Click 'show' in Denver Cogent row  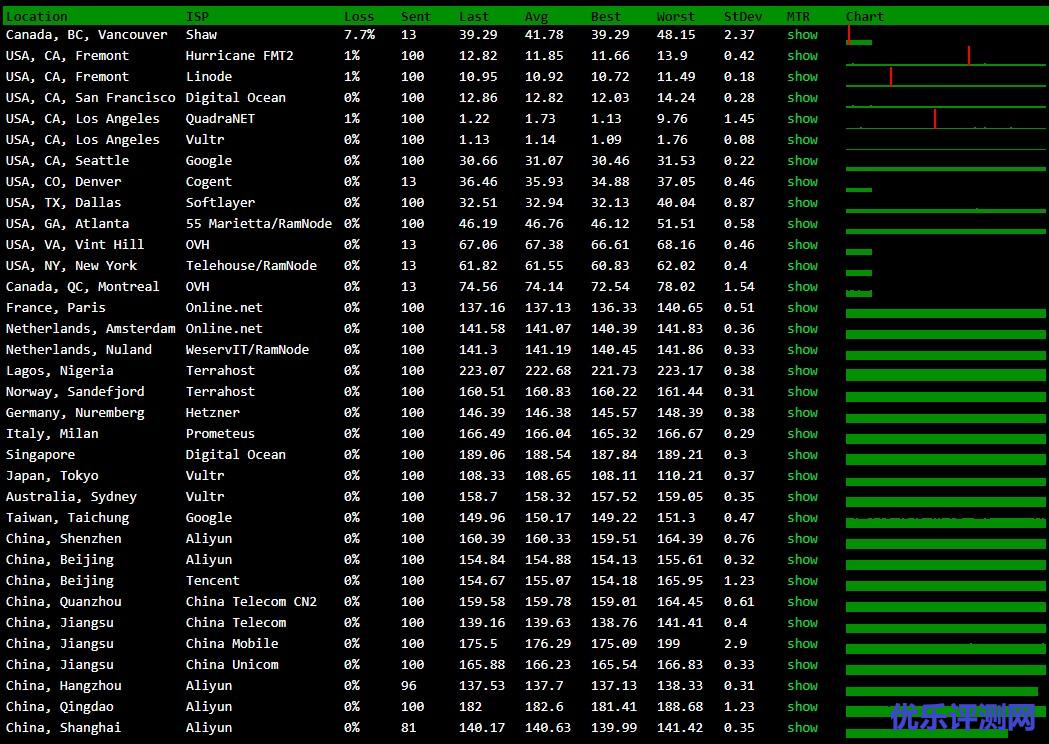(802, 181)
